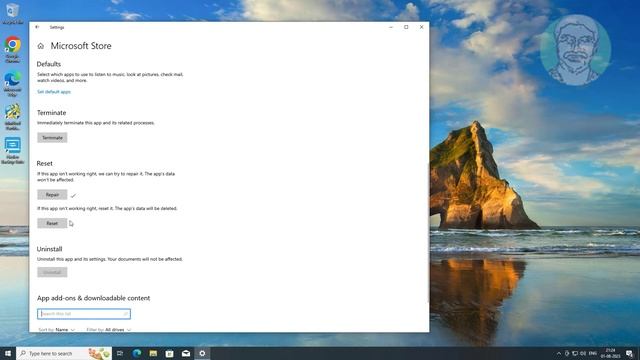Open the Start menu
This screenshot has width=640, height=360.
click(8, 353)
